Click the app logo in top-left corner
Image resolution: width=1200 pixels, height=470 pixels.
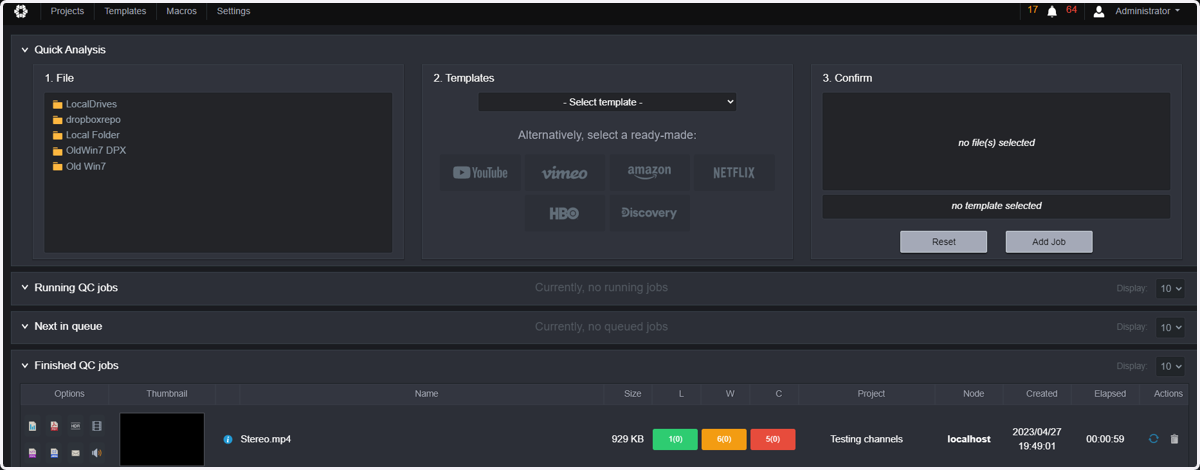point(21,11)
